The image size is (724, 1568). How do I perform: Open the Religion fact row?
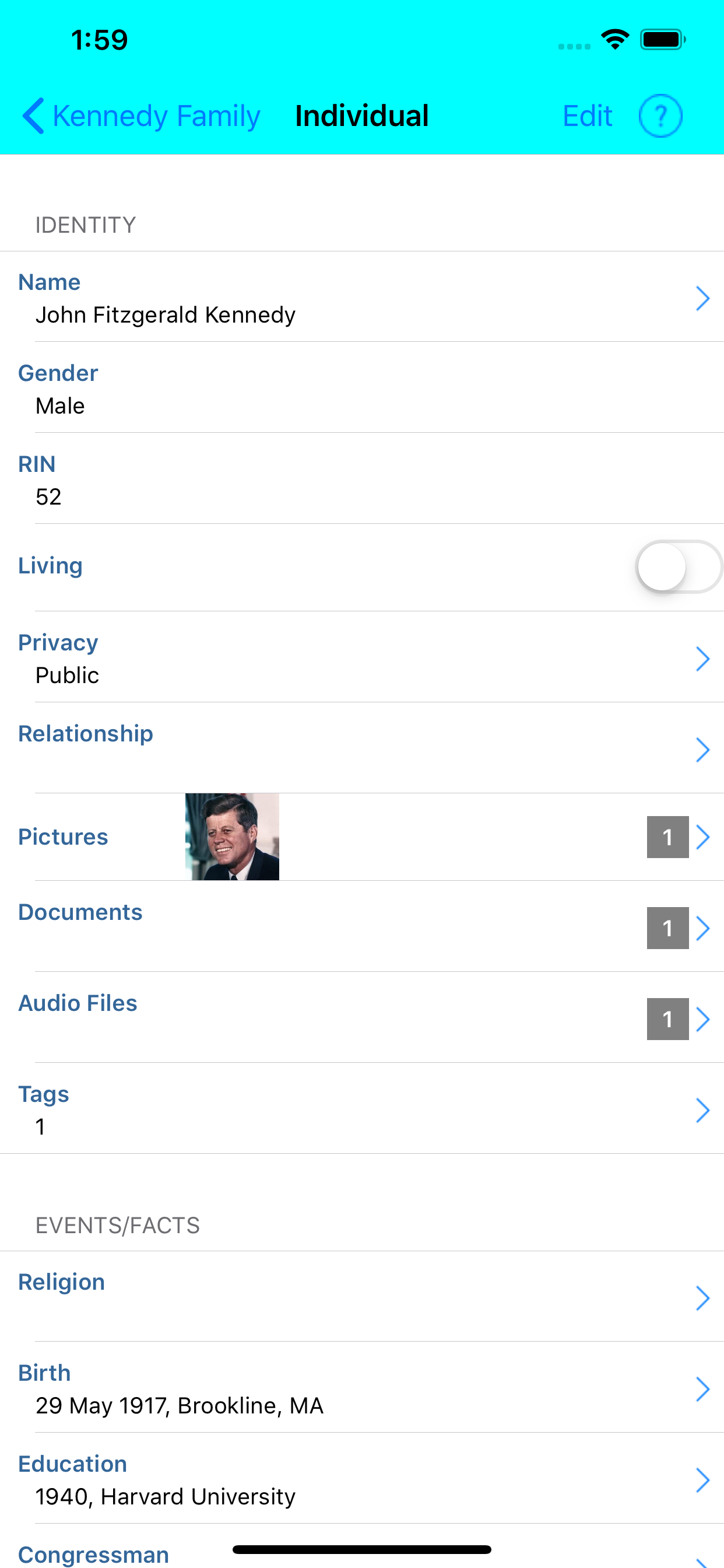(362, 1297)
